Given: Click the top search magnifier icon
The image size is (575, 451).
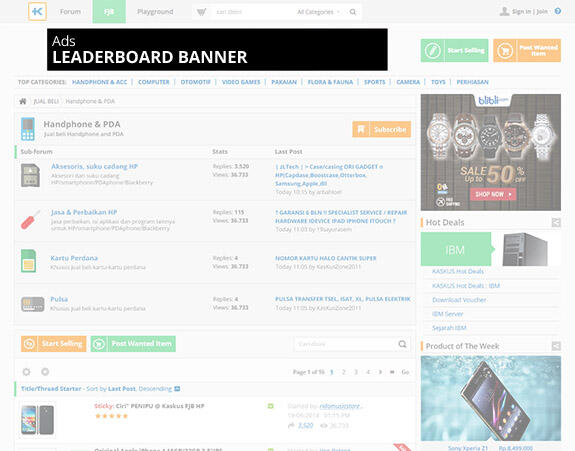Looking at the screenshot, I should [x=353, y=12].
